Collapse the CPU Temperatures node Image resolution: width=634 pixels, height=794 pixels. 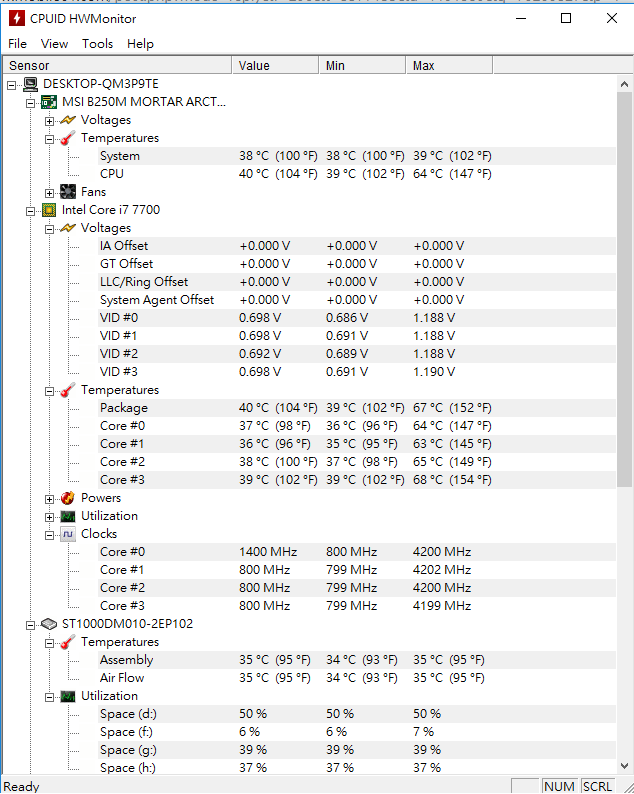click(49, 391)
